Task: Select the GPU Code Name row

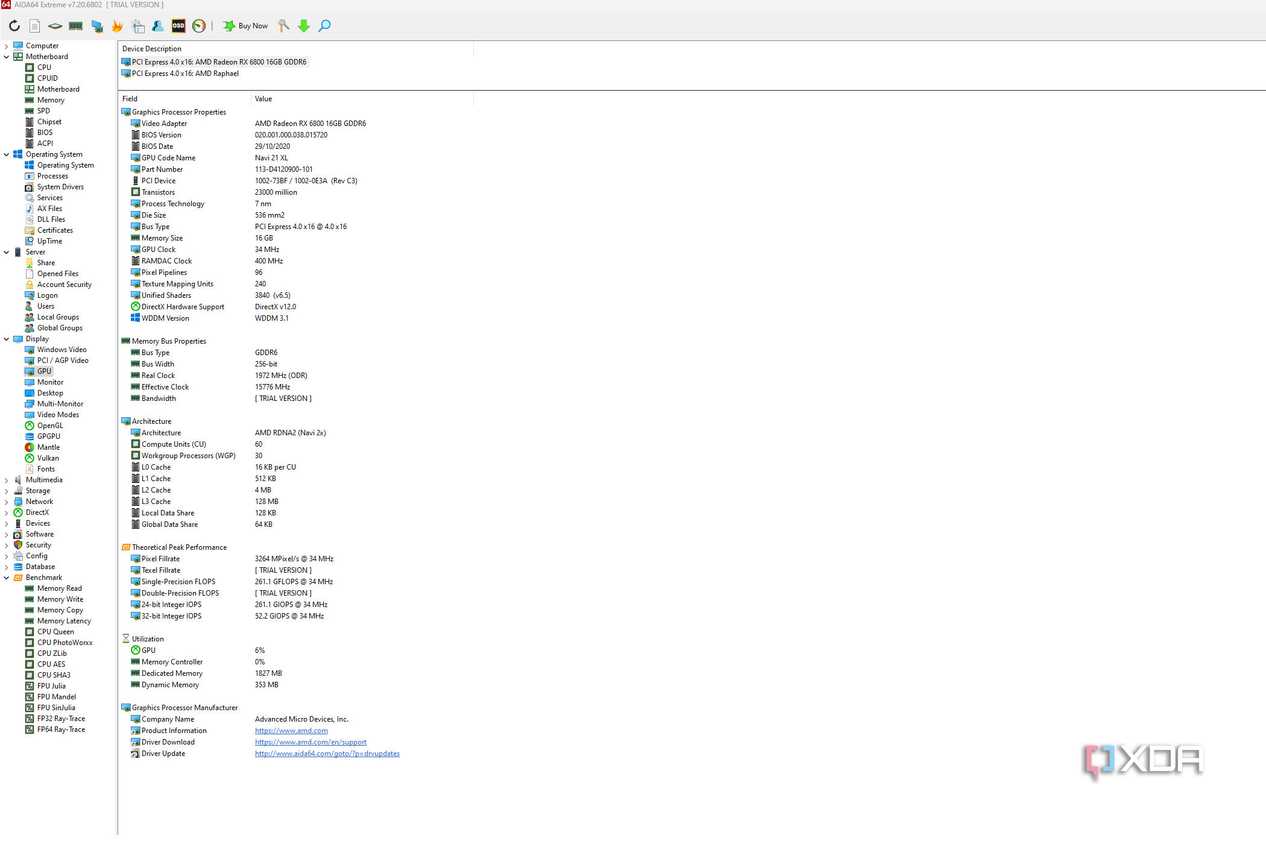Action: pos(210,158)
